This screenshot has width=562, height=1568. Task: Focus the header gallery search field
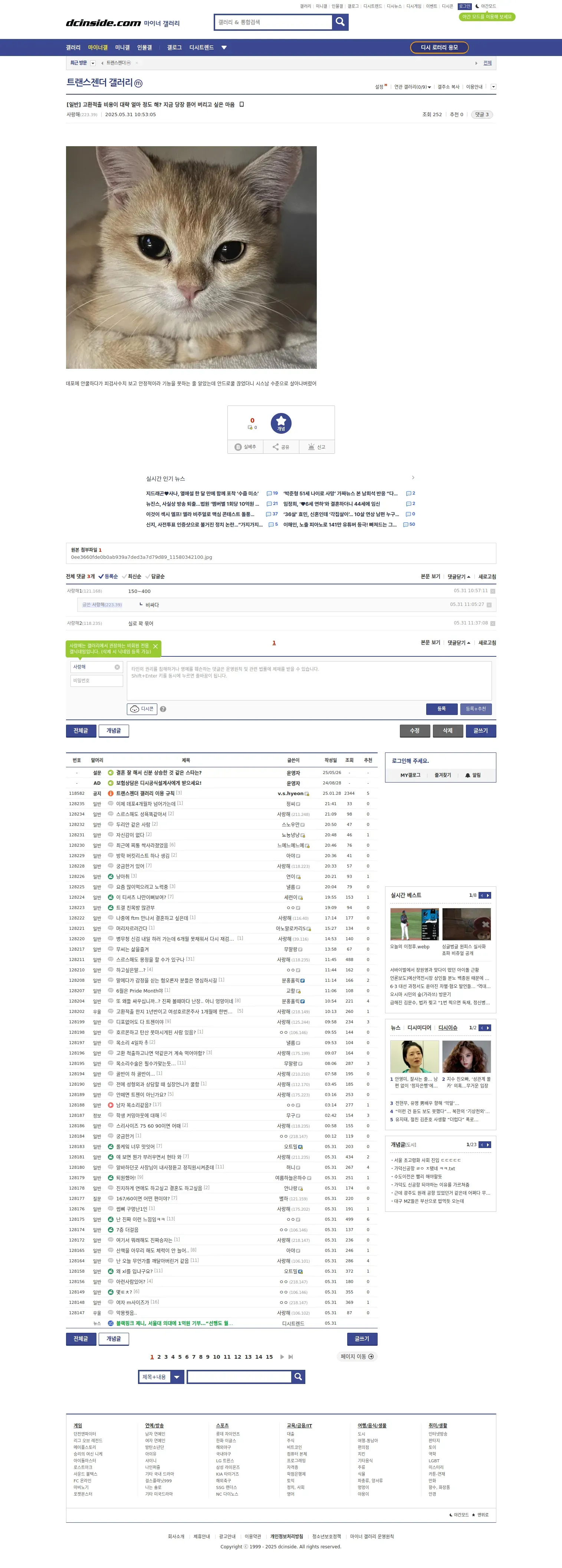273,22
